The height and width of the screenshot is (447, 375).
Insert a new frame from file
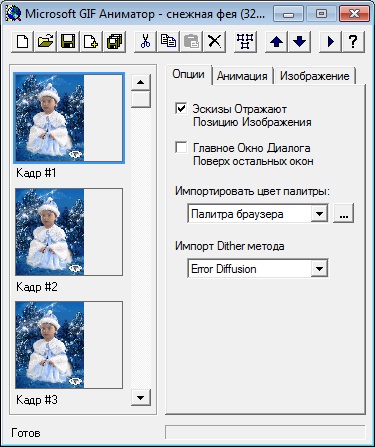91,42
